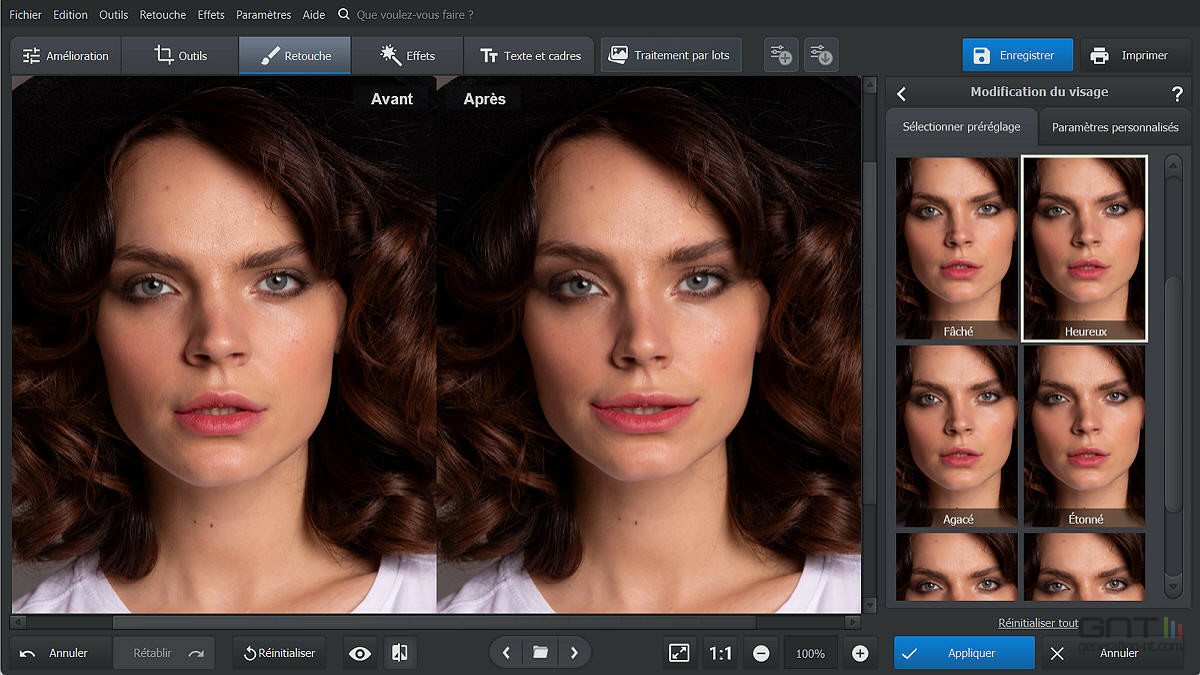
Task: Click the add preset sliders icon
Action: click(x=782, y=56)
